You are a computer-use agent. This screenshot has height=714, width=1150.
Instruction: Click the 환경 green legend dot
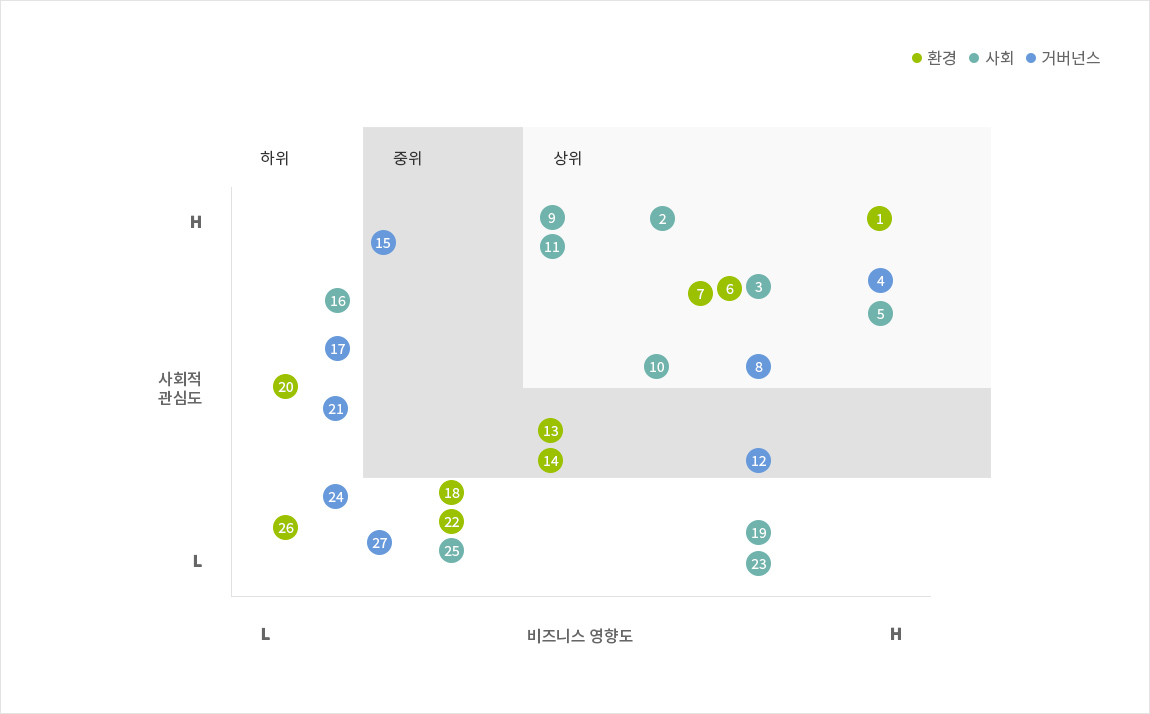point(917,58)
